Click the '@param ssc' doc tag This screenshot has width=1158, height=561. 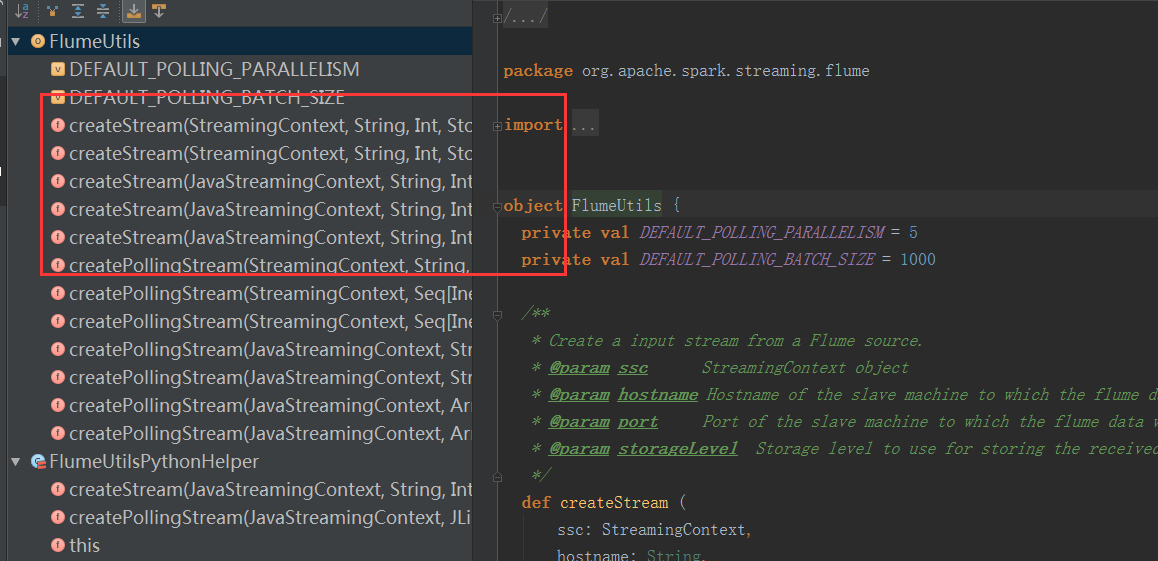pyautogui.click(x=598, y=368)
